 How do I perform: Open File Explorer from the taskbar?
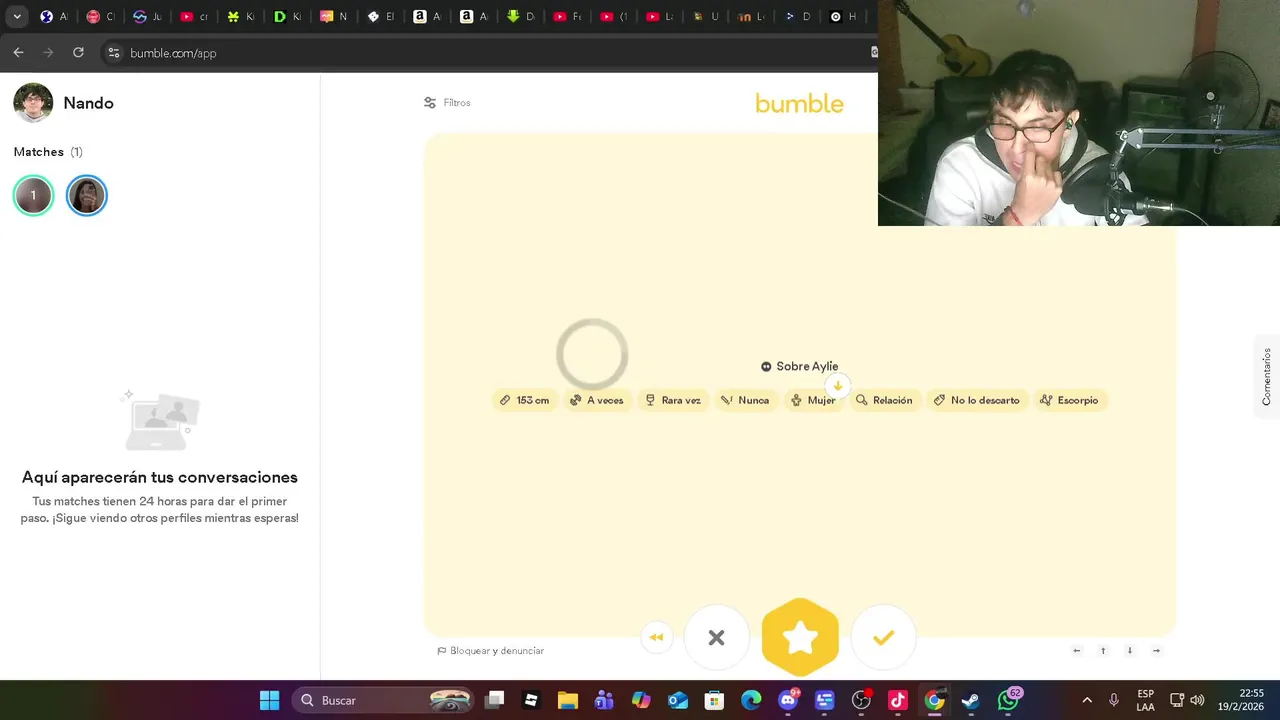(x=568, y=700)
